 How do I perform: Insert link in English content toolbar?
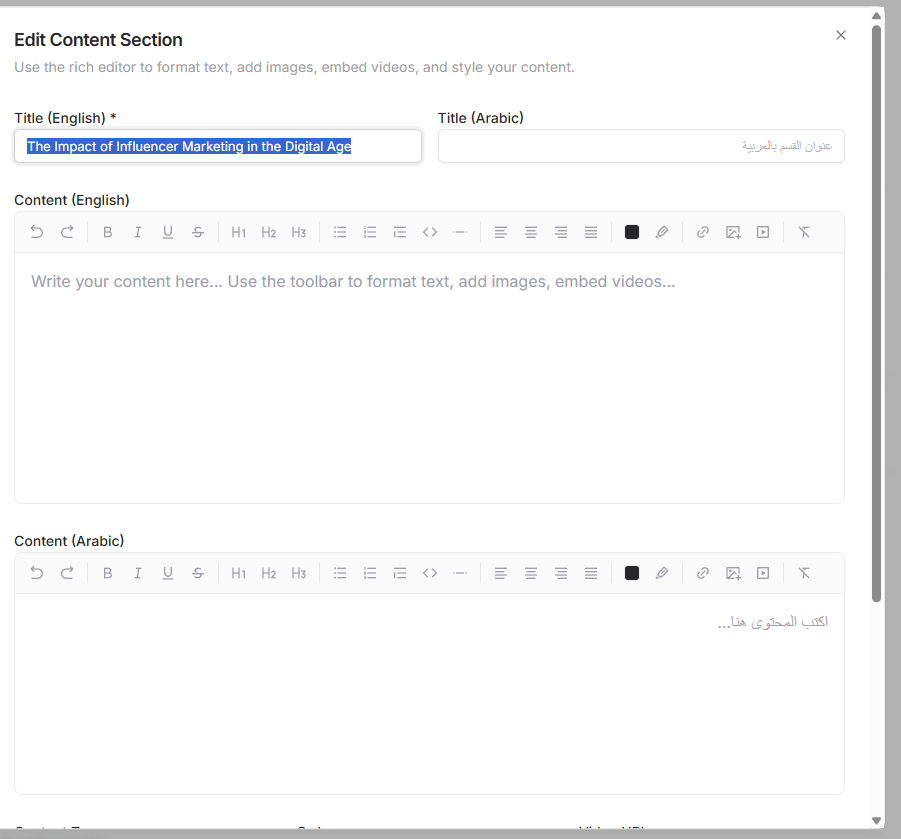[x=703, y=232]
